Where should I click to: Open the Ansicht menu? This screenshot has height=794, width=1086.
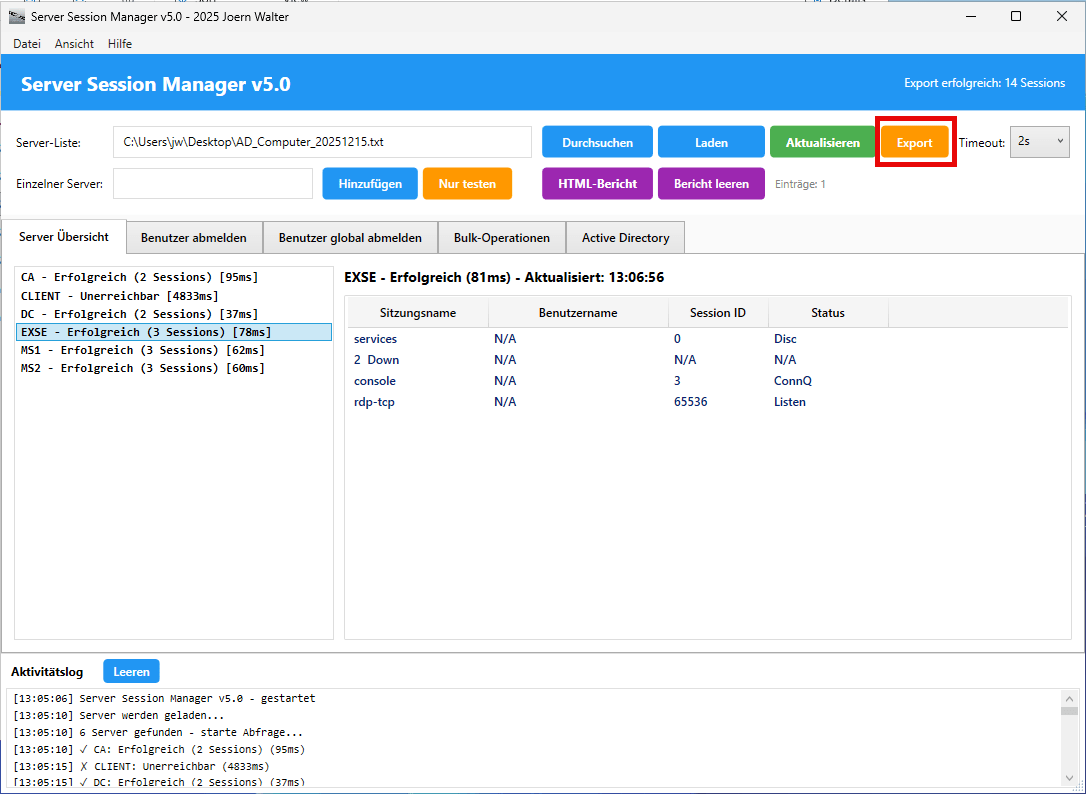pos(74,44)
